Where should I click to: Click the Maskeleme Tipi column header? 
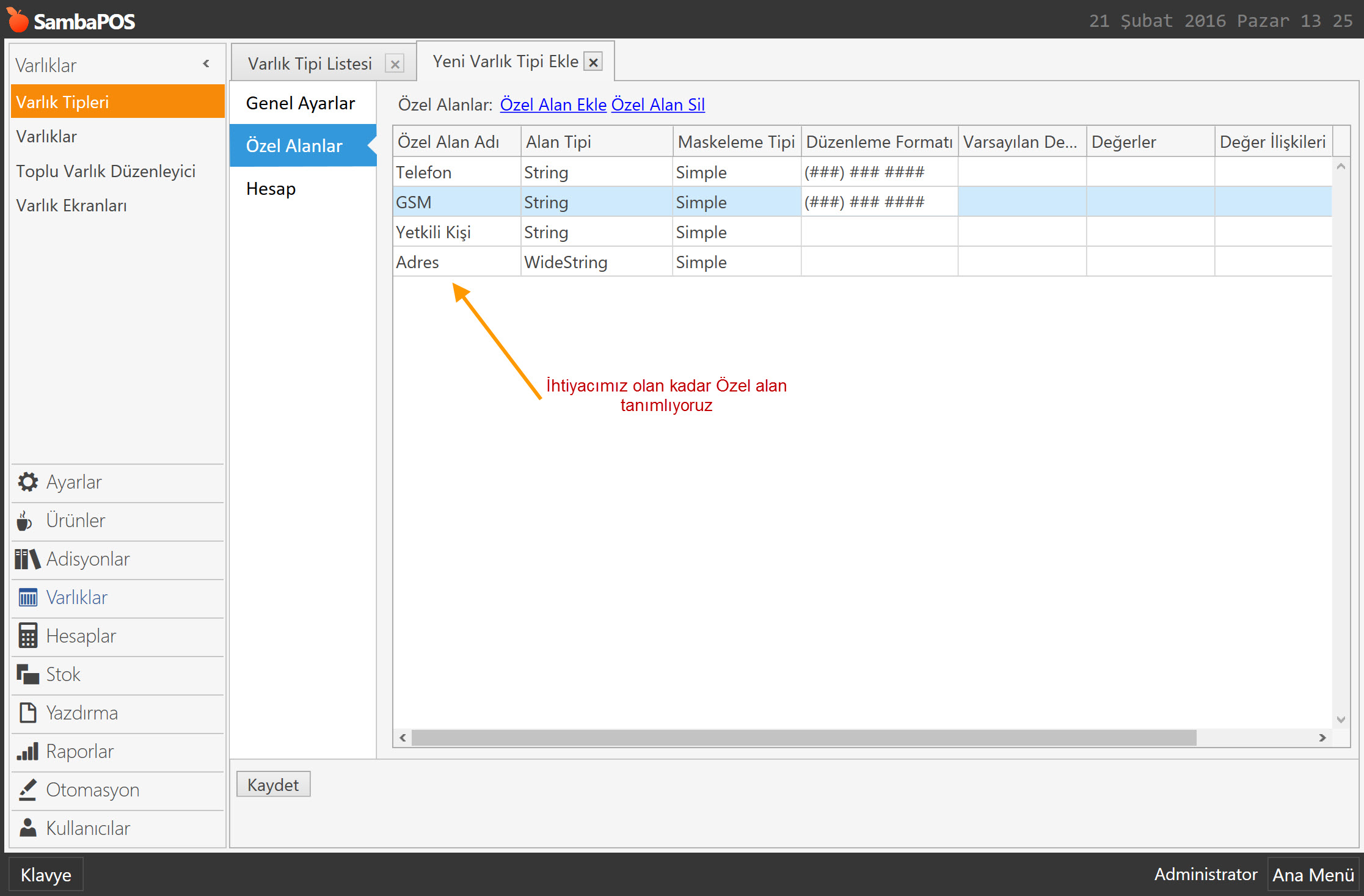(x=737, y=142)
